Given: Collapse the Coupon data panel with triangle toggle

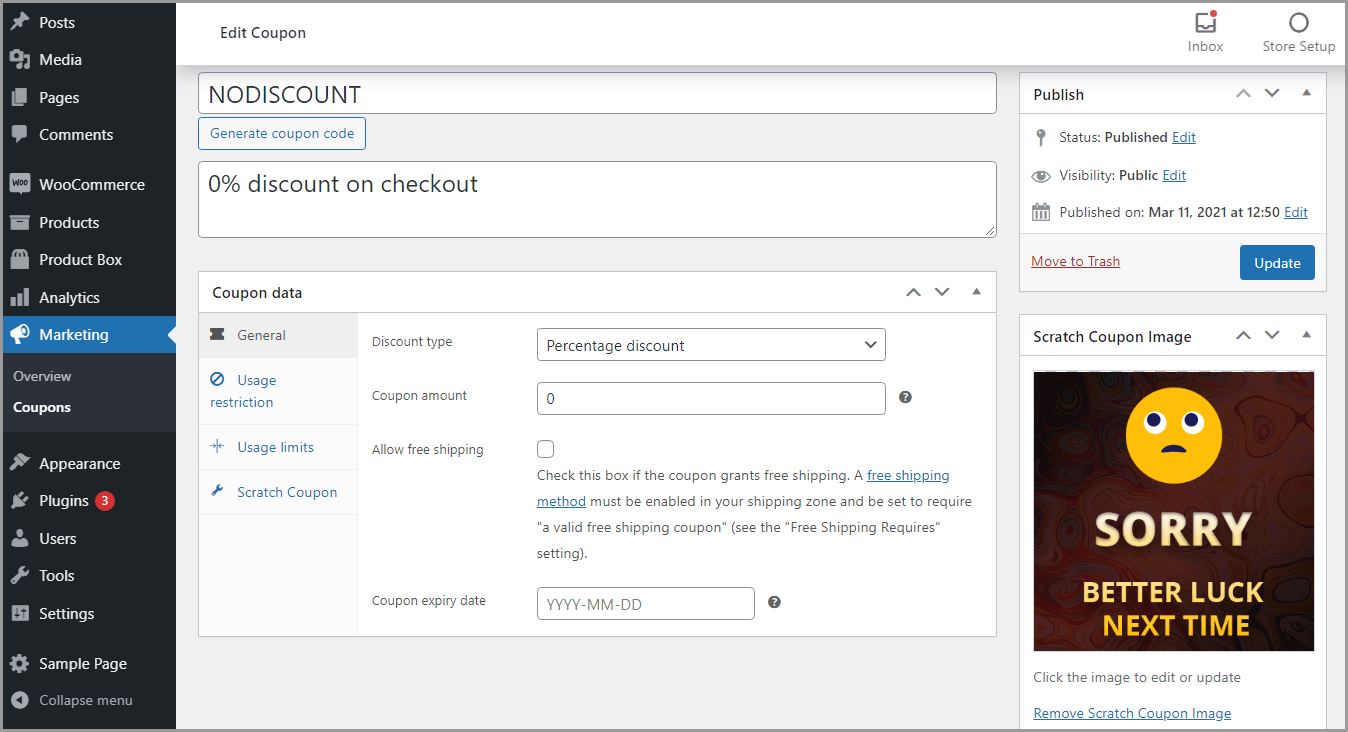Looking at the screenshot, I should click(977, 292).
